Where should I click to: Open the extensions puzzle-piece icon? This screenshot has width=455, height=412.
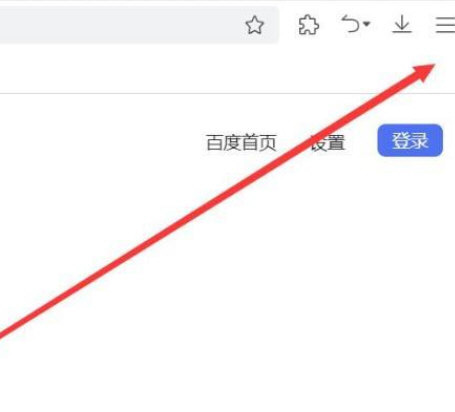tap(308, 25)
